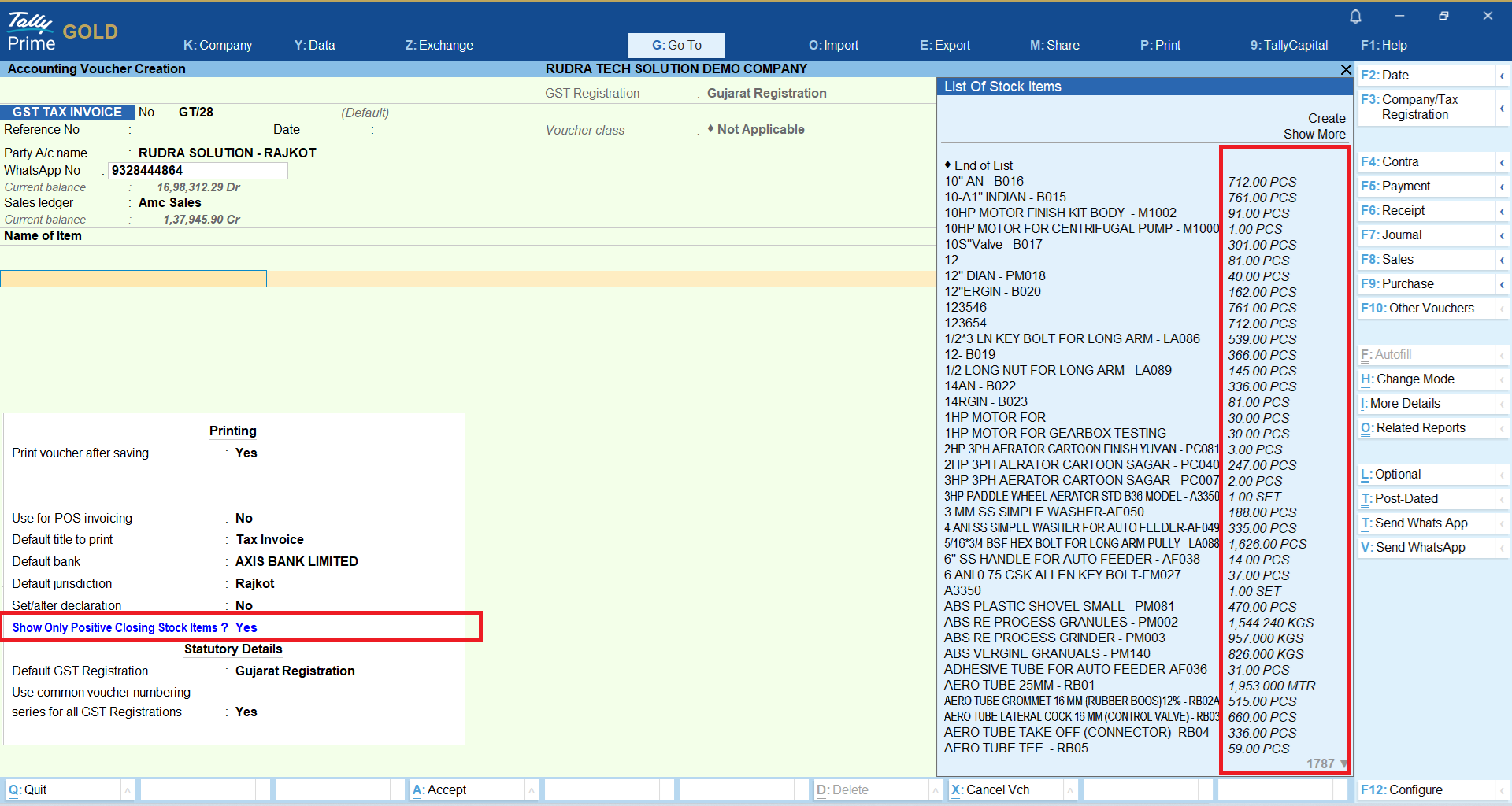Image resolution: width=1512 pixels, height=806 pixels.
Task: Toggle Use for POS invoicing setting
Action: [244, 519]
